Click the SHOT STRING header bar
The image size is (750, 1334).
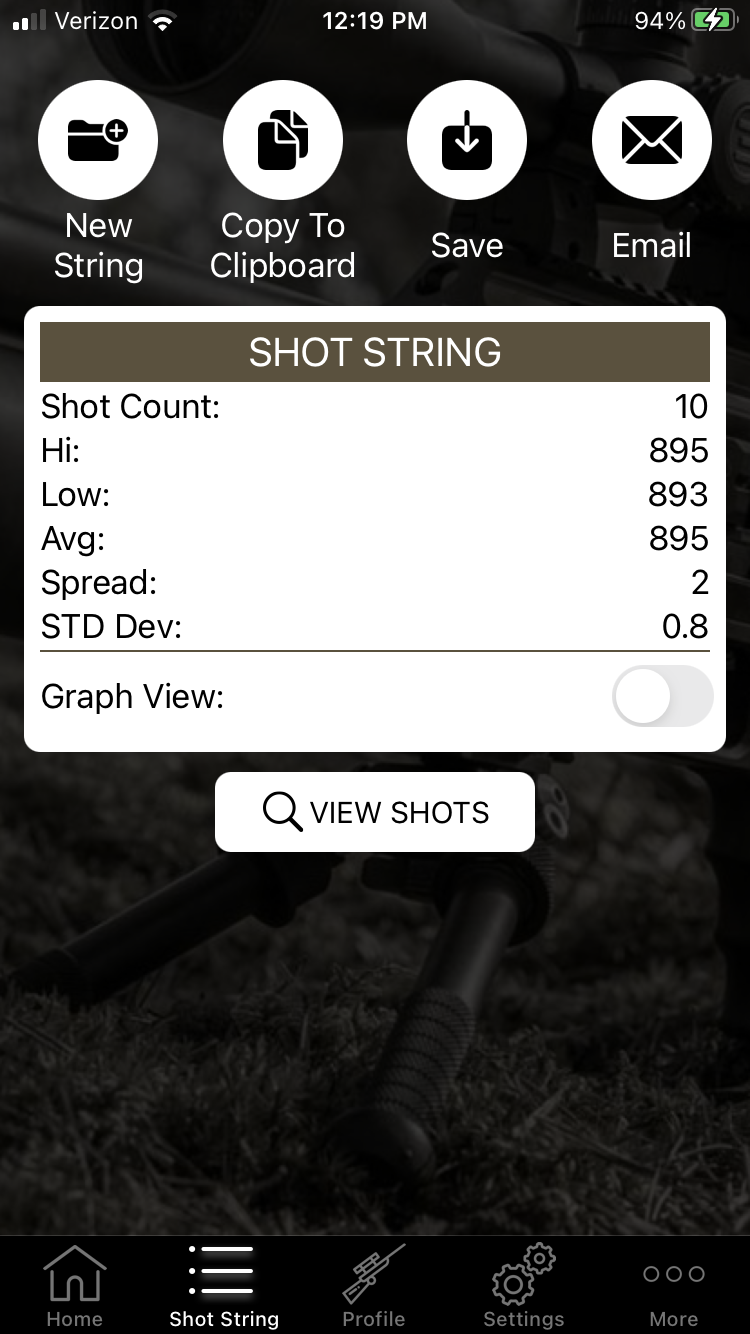tap(375, 352)
